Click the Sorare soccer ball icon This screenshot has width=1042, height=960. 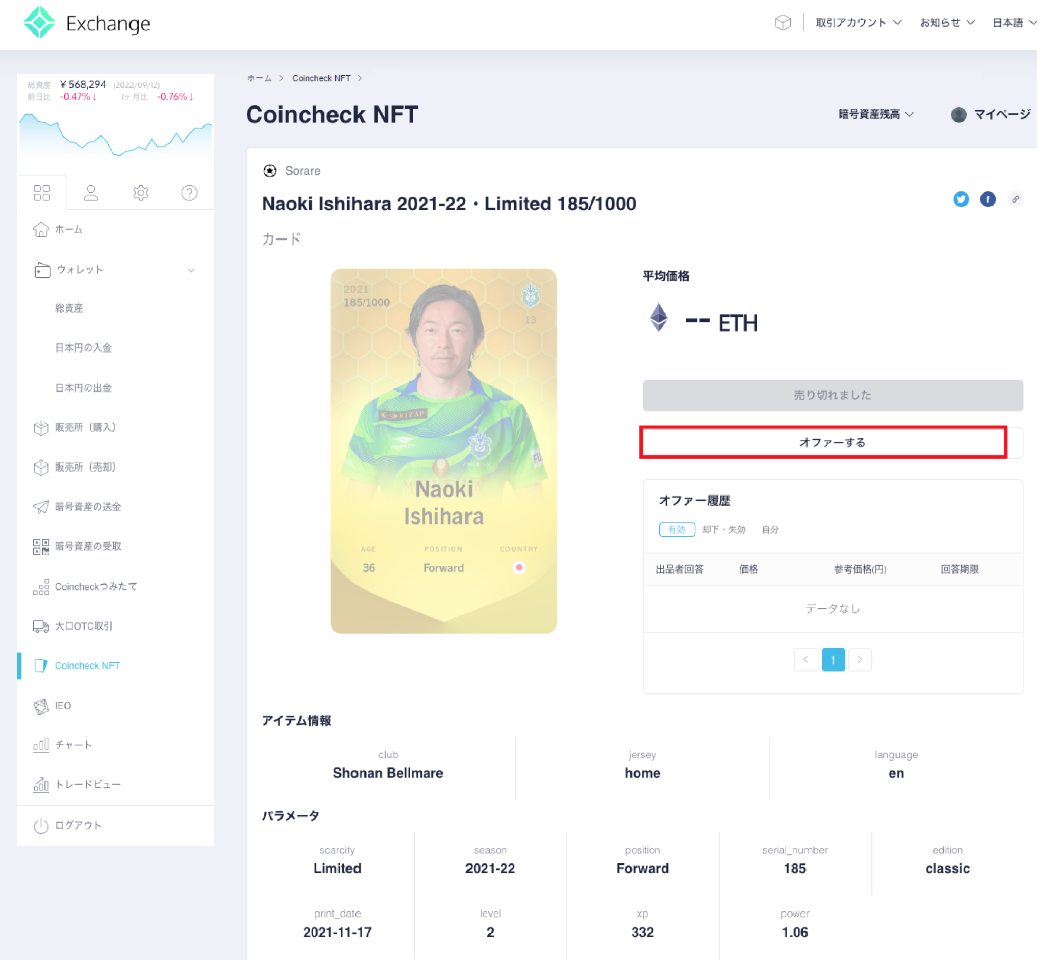coord(270,171)
